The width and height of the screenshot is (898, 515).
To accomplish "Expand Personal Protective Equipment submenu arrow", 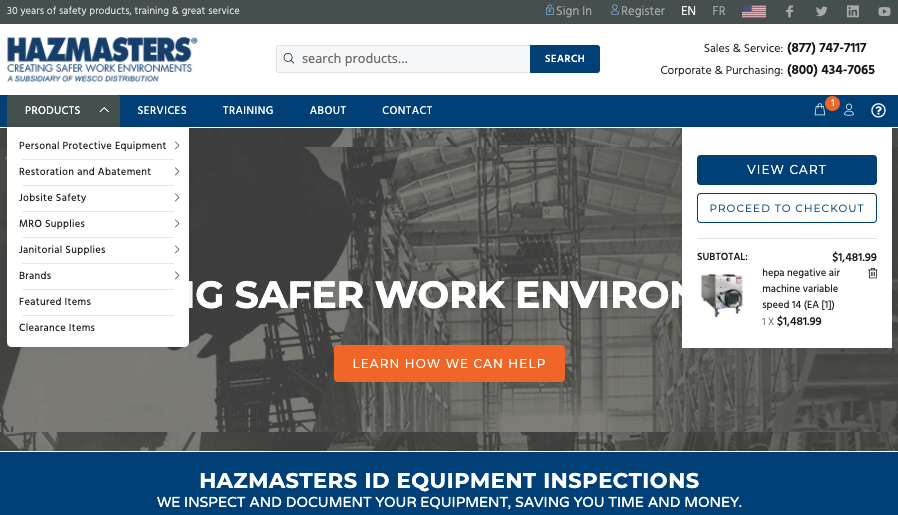I will coord(177,146).
